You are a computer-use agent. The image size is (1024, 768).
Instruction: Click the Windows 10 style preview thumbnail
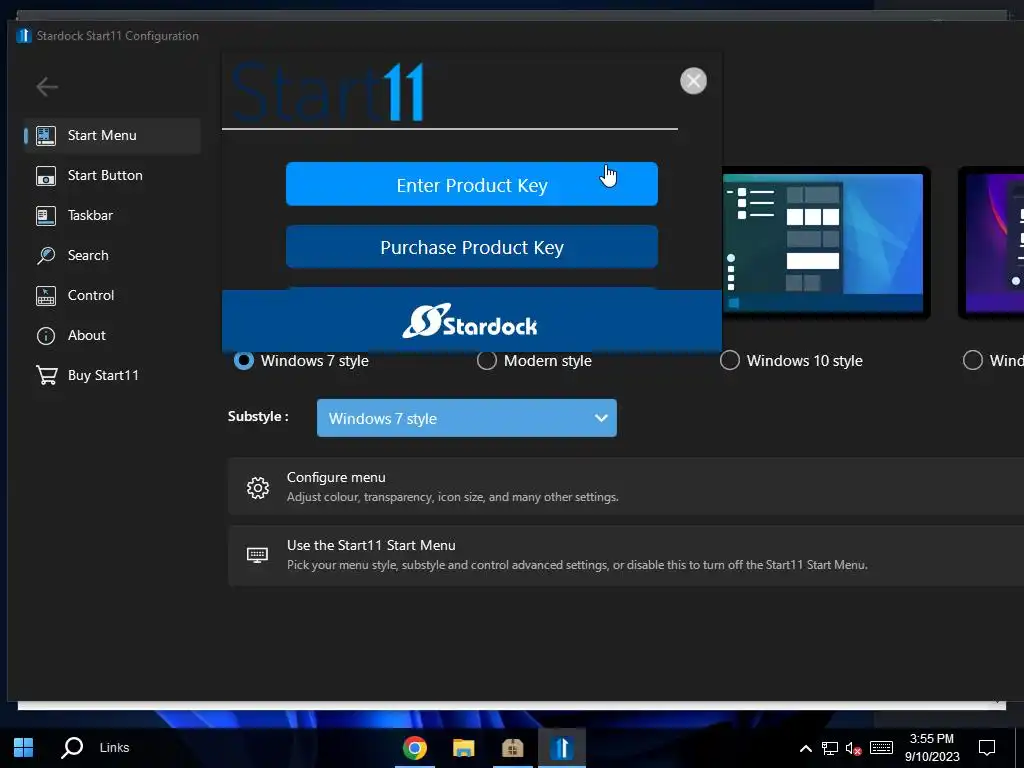826,243
